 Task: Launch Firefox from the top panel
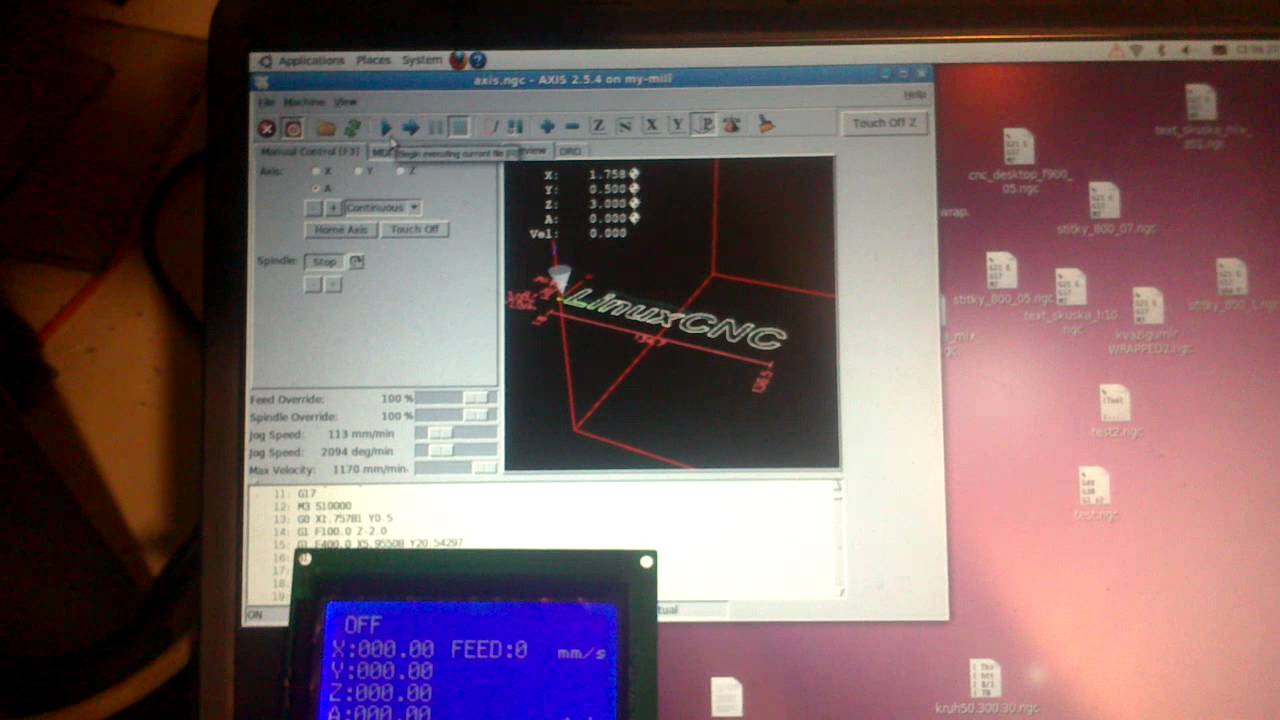[x=458, y=60]
